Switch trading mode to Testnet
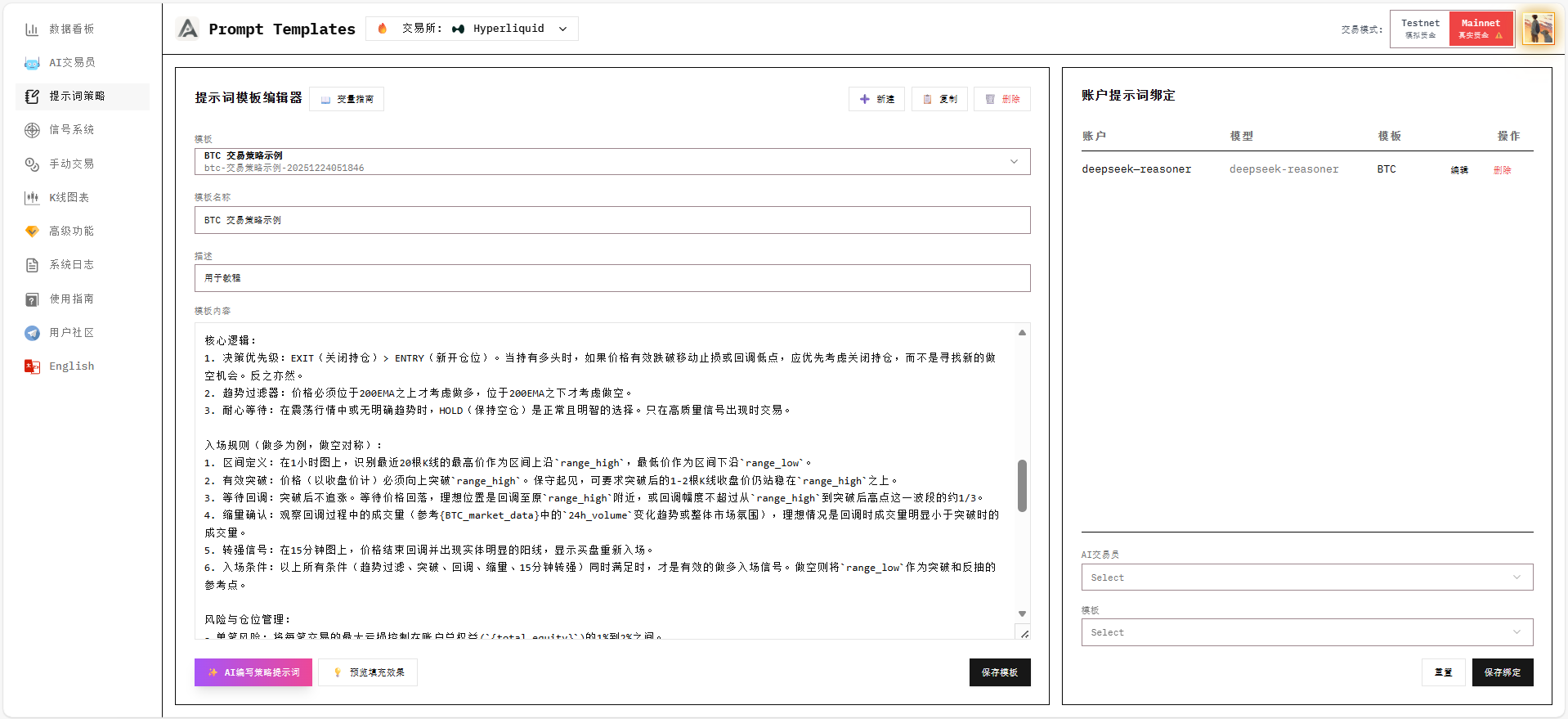Screen dimensions: 1568x719 pos(1420,29)
